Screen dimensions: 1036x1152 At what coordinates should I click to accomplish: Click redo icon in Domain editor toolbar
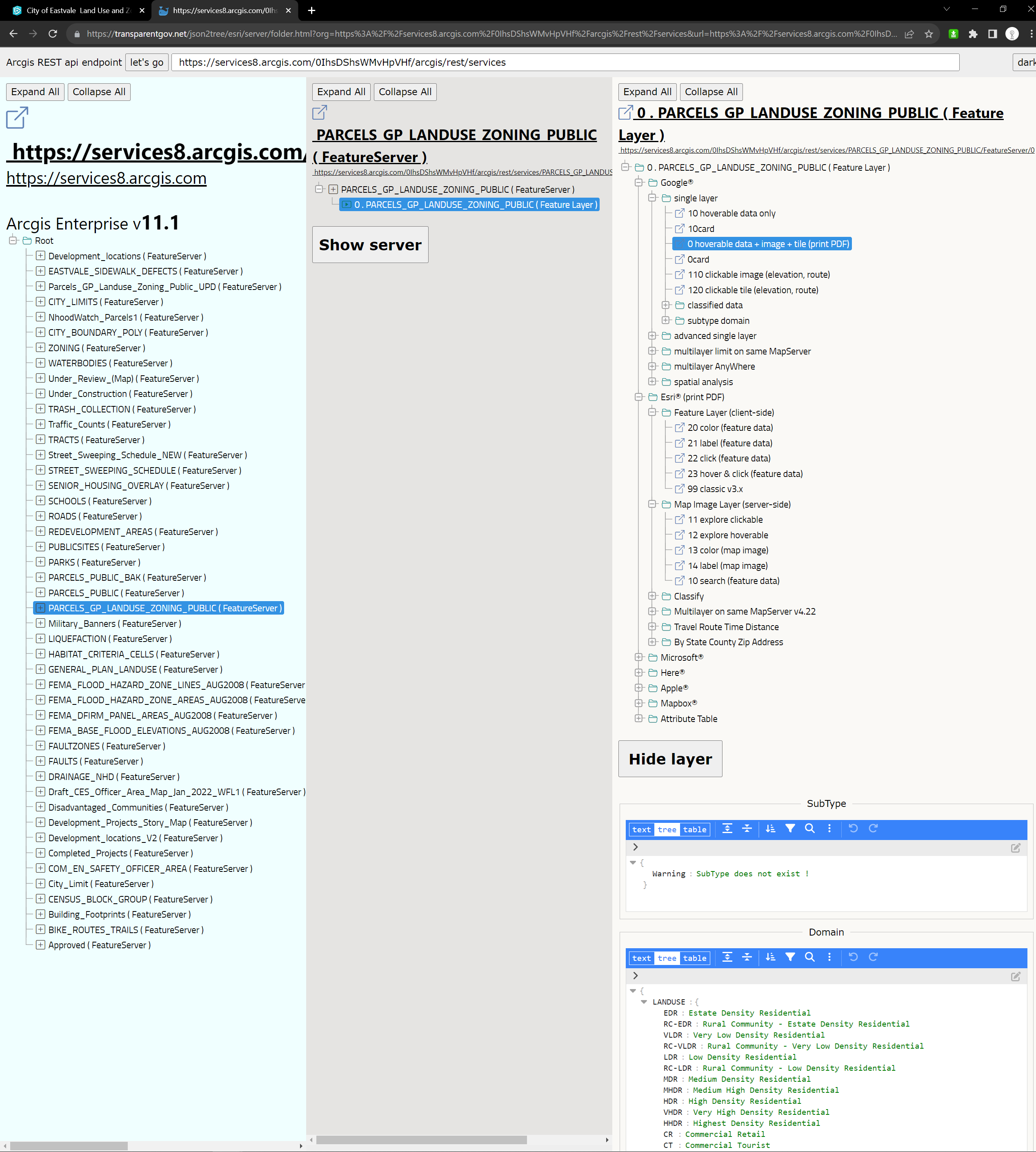[873, 957]
